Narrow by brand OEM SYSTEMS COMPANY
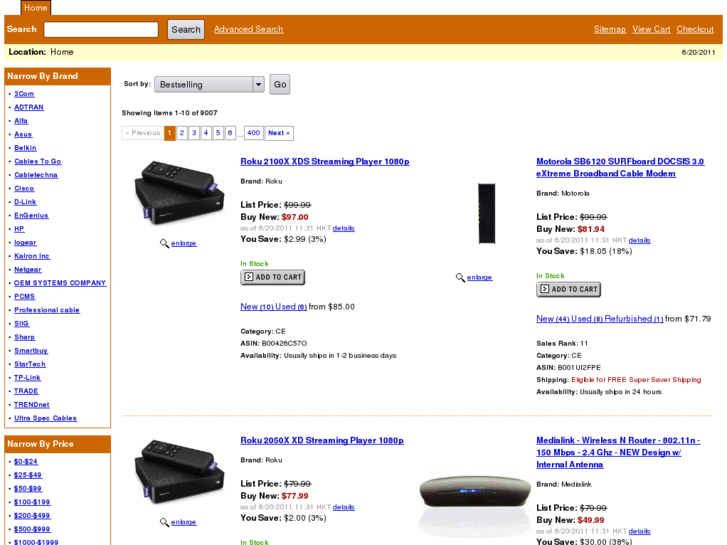This screenshot has height=545, width=727. click(60, 283)
